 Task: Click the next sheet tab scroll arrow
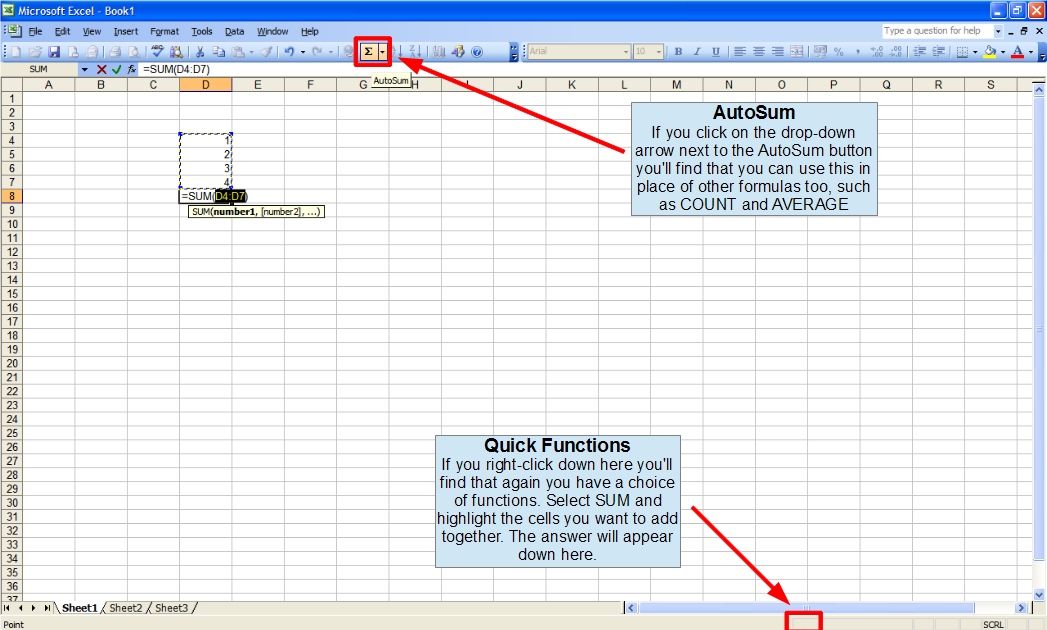tap(33, 608)
